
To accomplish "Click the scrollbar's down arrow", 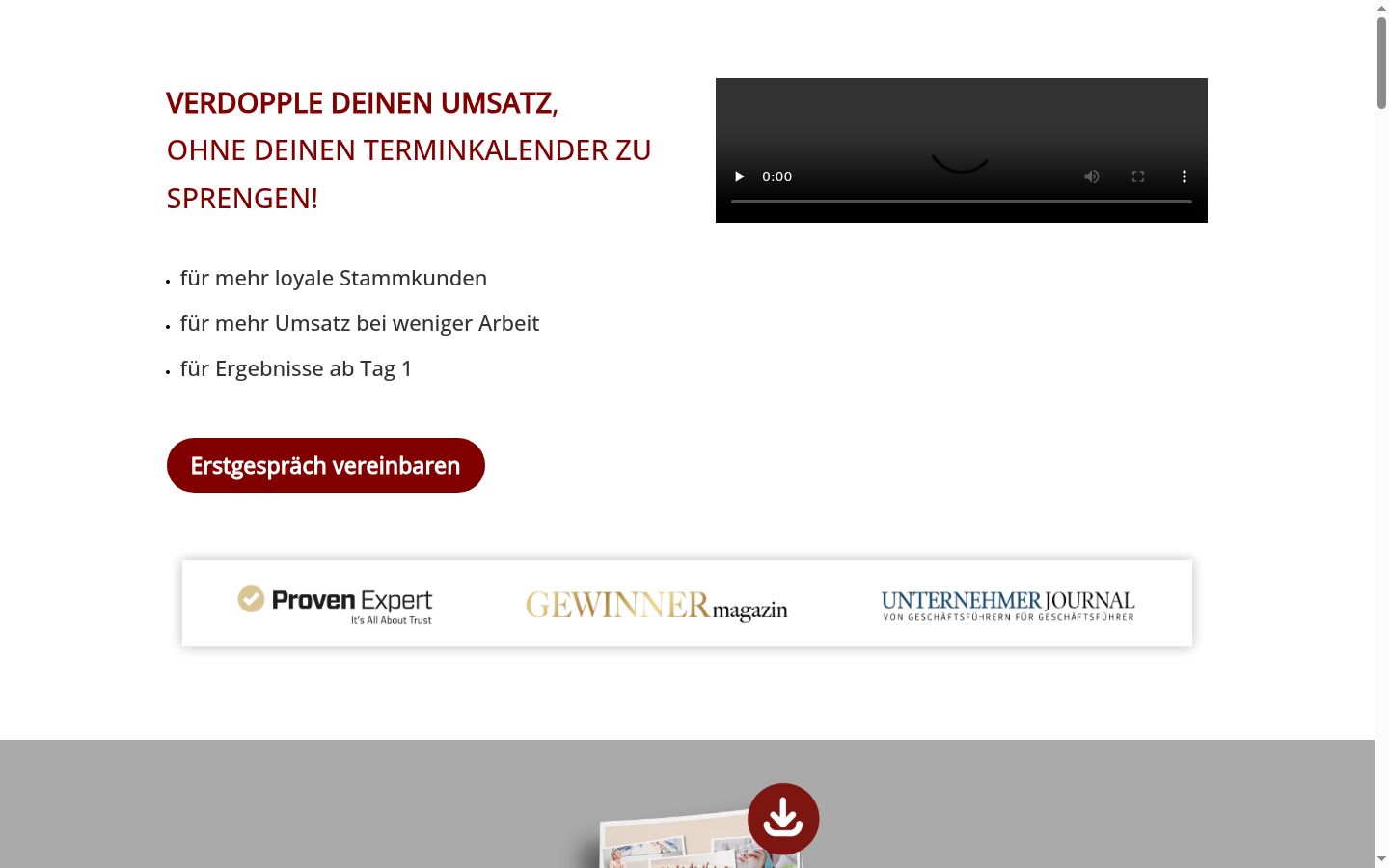I will 1381,859.
